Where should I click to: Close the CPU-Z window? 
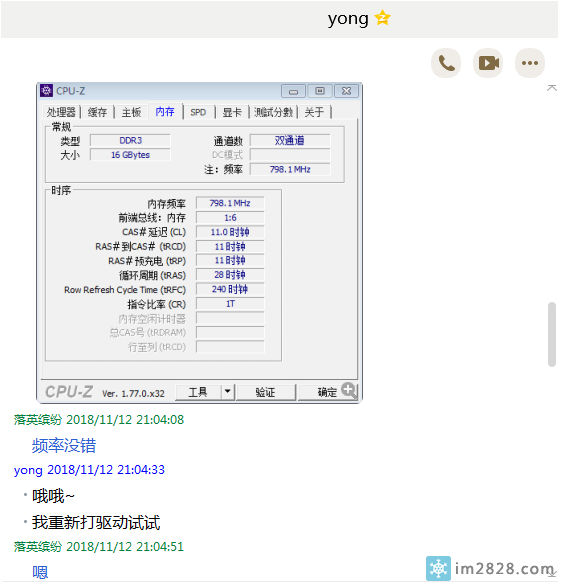[x=346, y=91]
